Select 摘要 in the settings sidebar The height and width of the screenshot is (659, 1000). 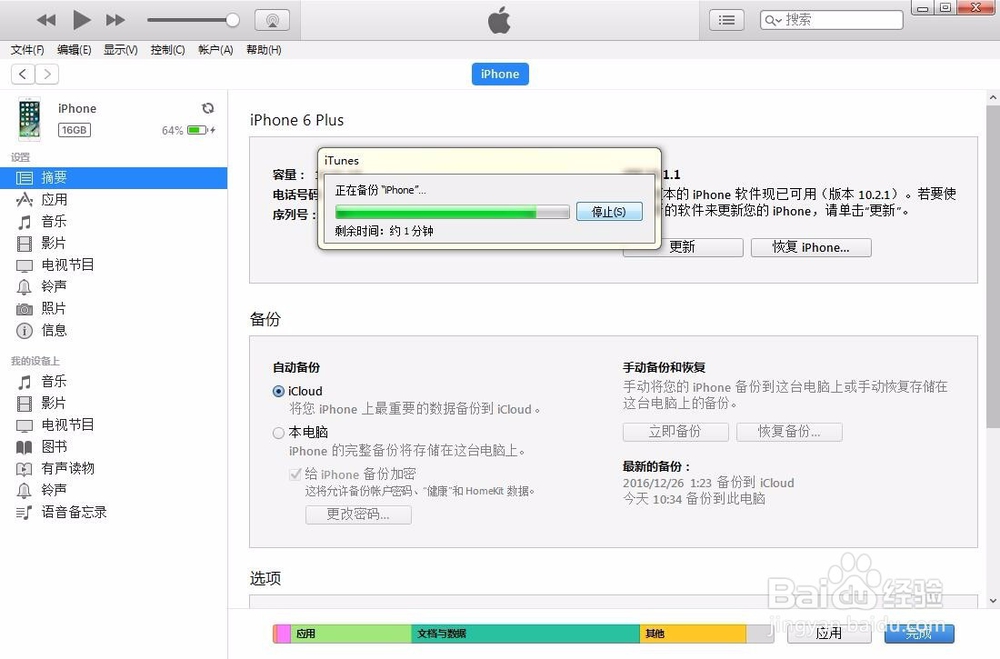[114, 178]
